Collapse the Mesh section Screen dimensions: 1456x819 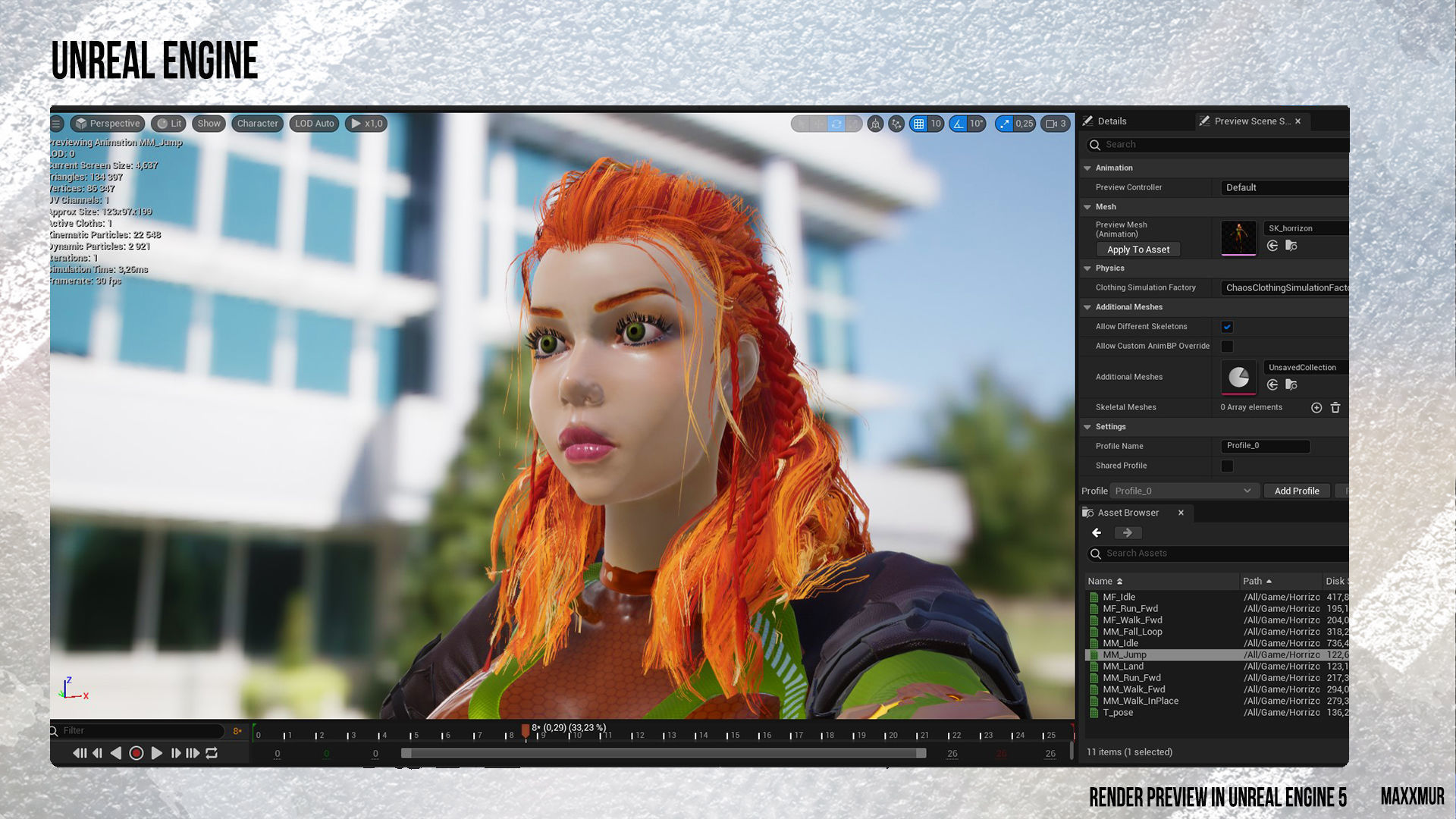click(1087, 207)
